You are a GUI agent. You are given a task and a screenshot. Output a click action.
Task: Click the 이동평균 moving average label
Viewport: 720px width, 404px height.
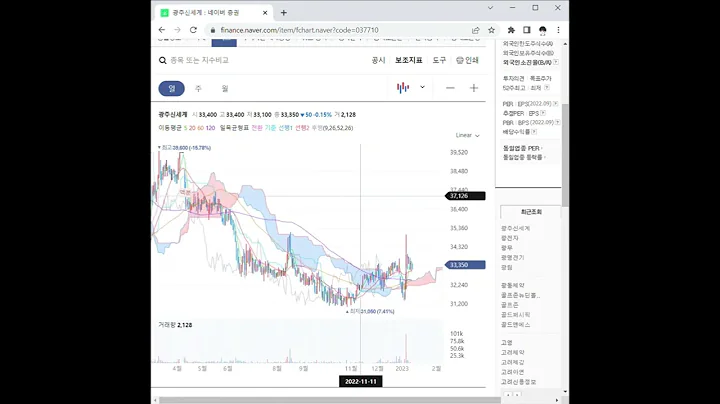(x=170, y=128)
